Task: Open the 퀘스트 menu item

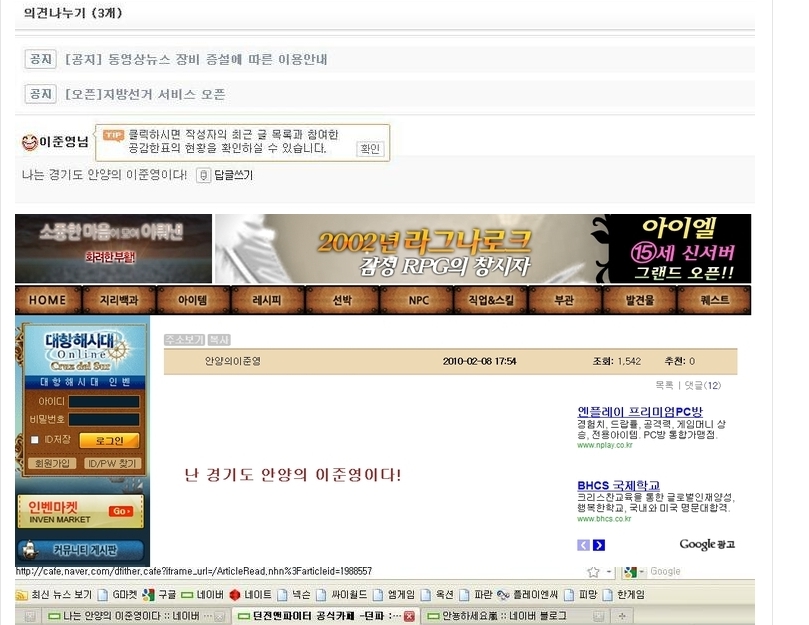Action: point(715,300)
